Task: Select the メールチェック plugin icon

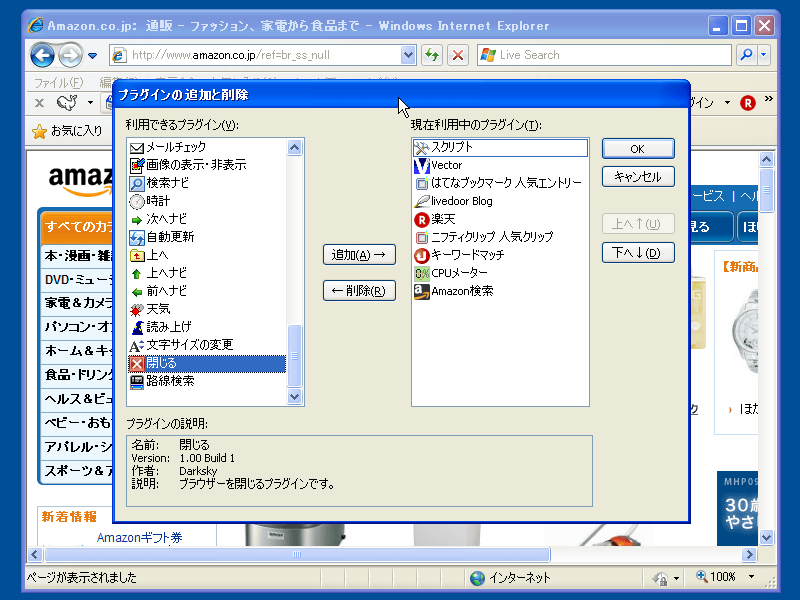Action: pyautogui.click(x=137, y=147)
